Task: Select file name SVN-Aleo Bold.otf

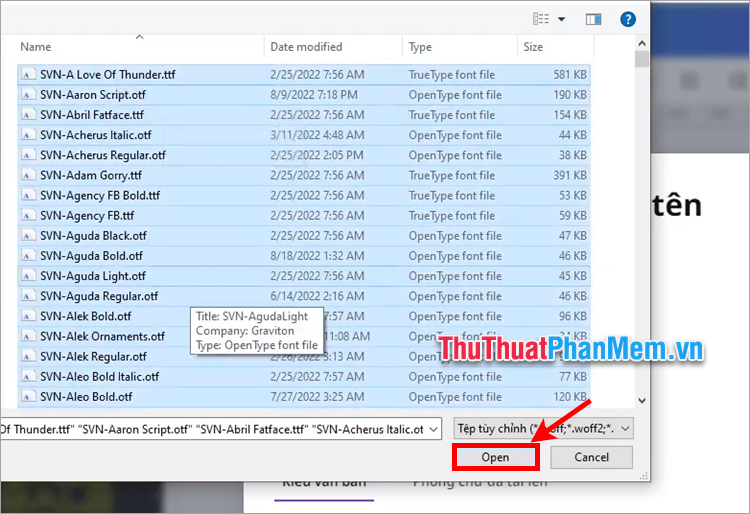Action: point(86,397)
